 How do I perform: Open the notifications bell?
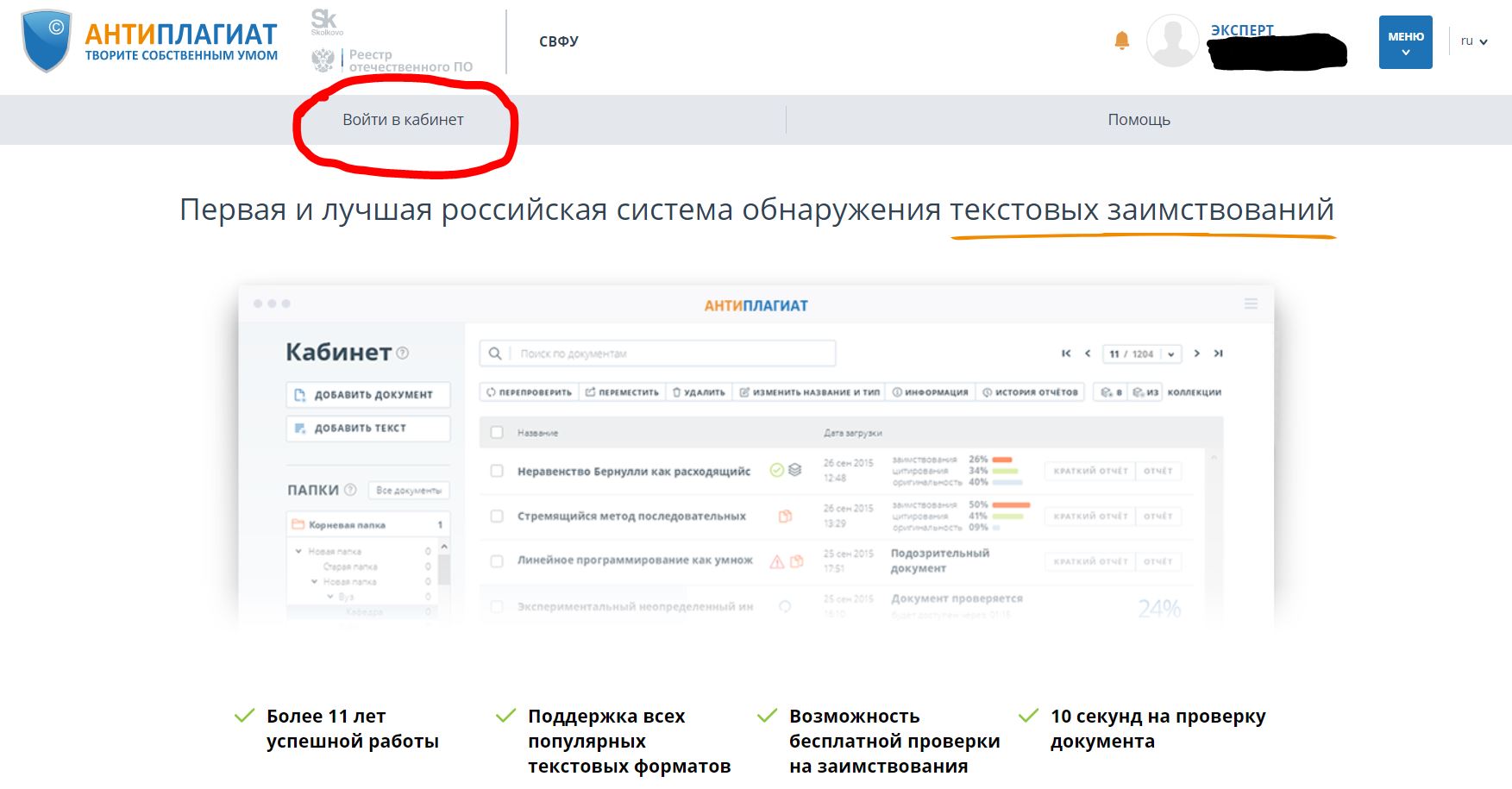(1122, 40)
